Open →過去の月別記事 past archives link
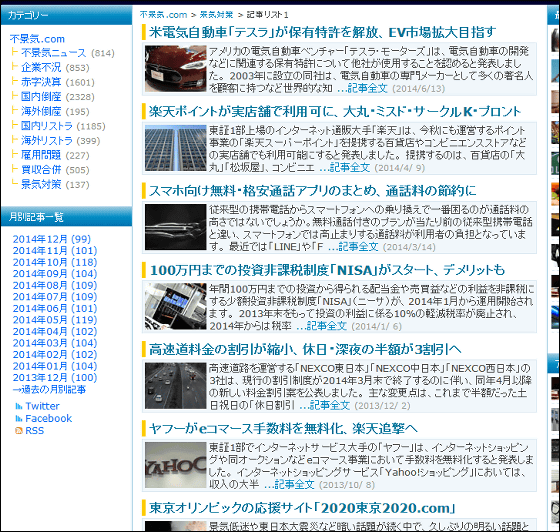 [49, 389]
